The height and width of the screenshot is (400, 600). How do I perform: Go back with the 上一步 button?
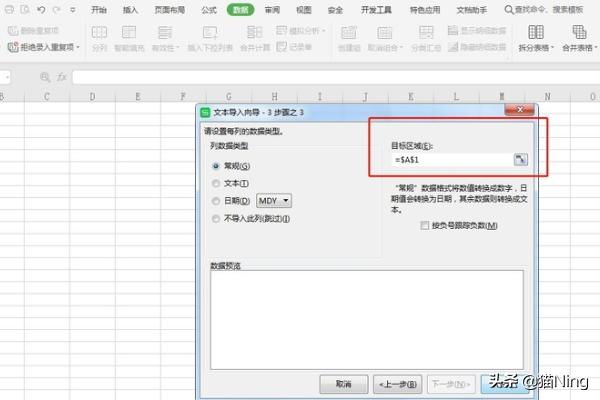397,383
